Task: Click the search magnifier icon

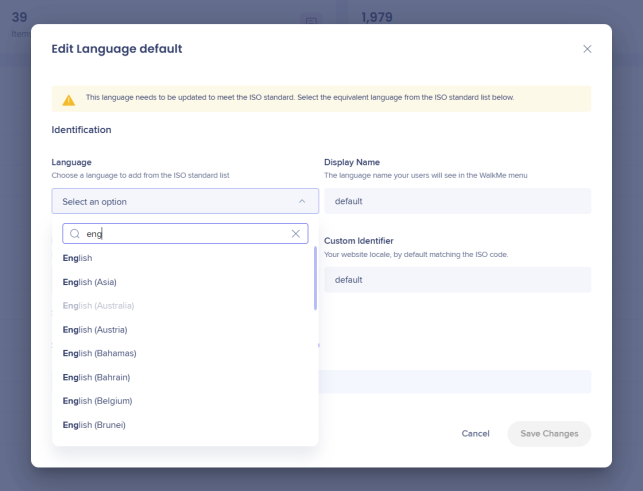Action: coord(75,234)
